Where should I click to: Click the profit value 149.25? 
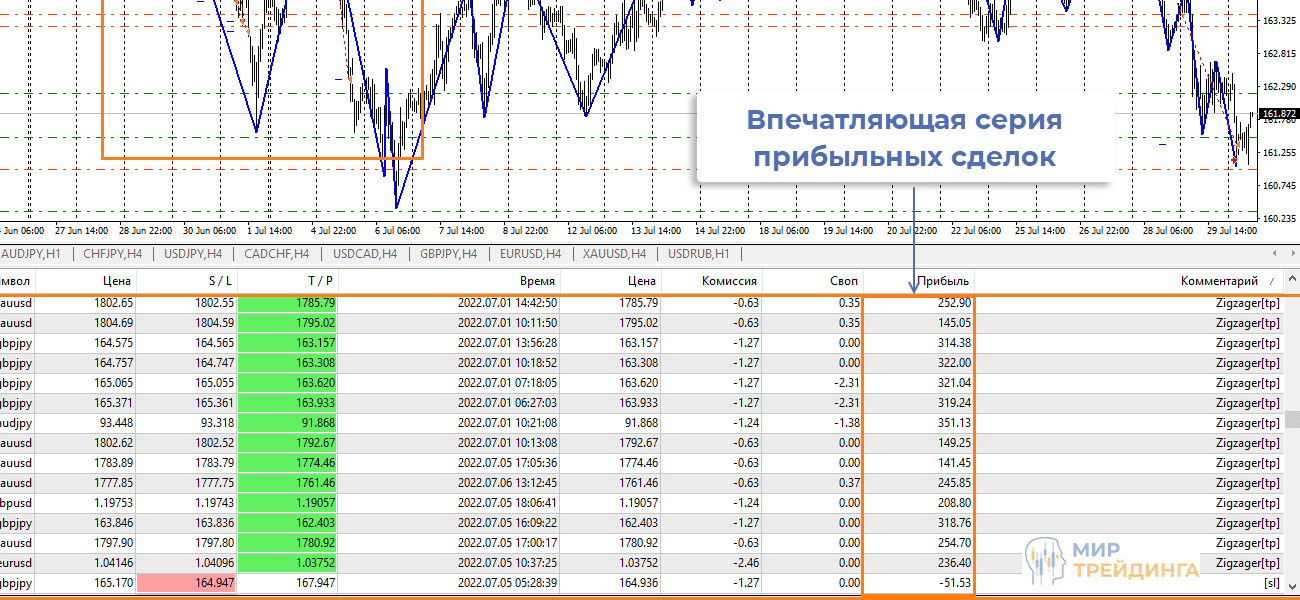click(953, 443)
